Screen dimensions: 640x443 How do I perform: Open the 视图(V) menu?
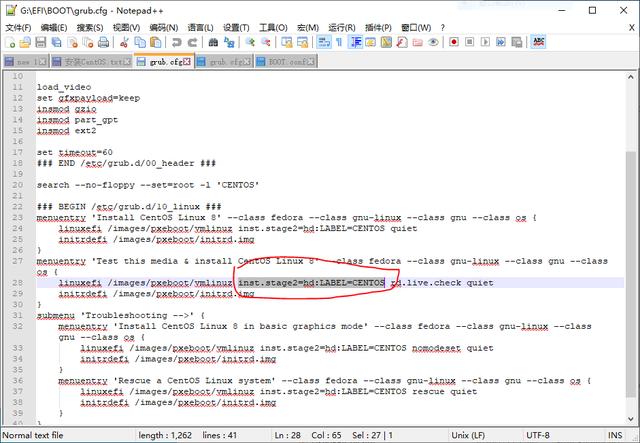[126, 28]
